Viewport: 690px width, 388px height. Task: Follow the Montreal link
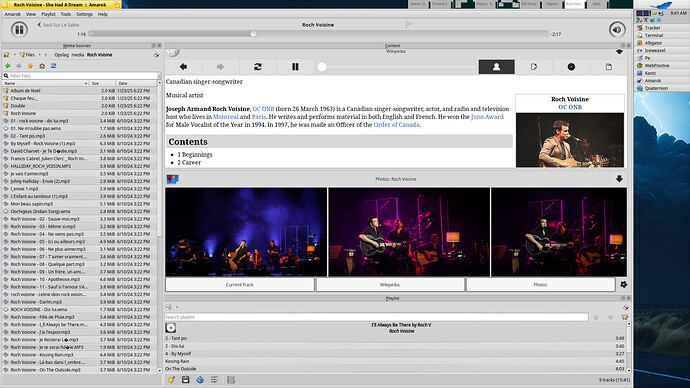225,117
